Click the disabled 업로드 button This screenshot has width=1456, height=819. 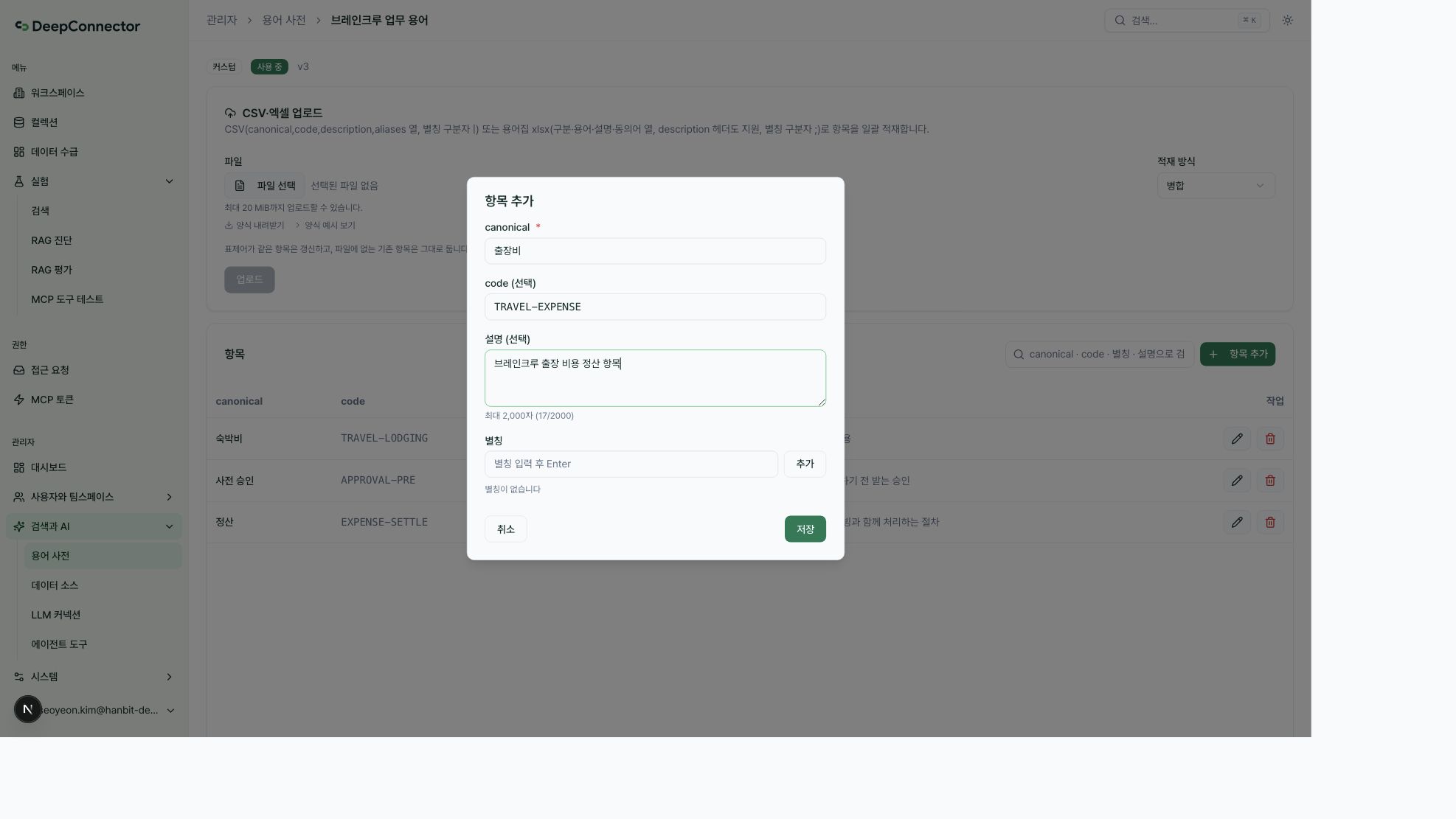pyautogui.click(x=249, y=279)
